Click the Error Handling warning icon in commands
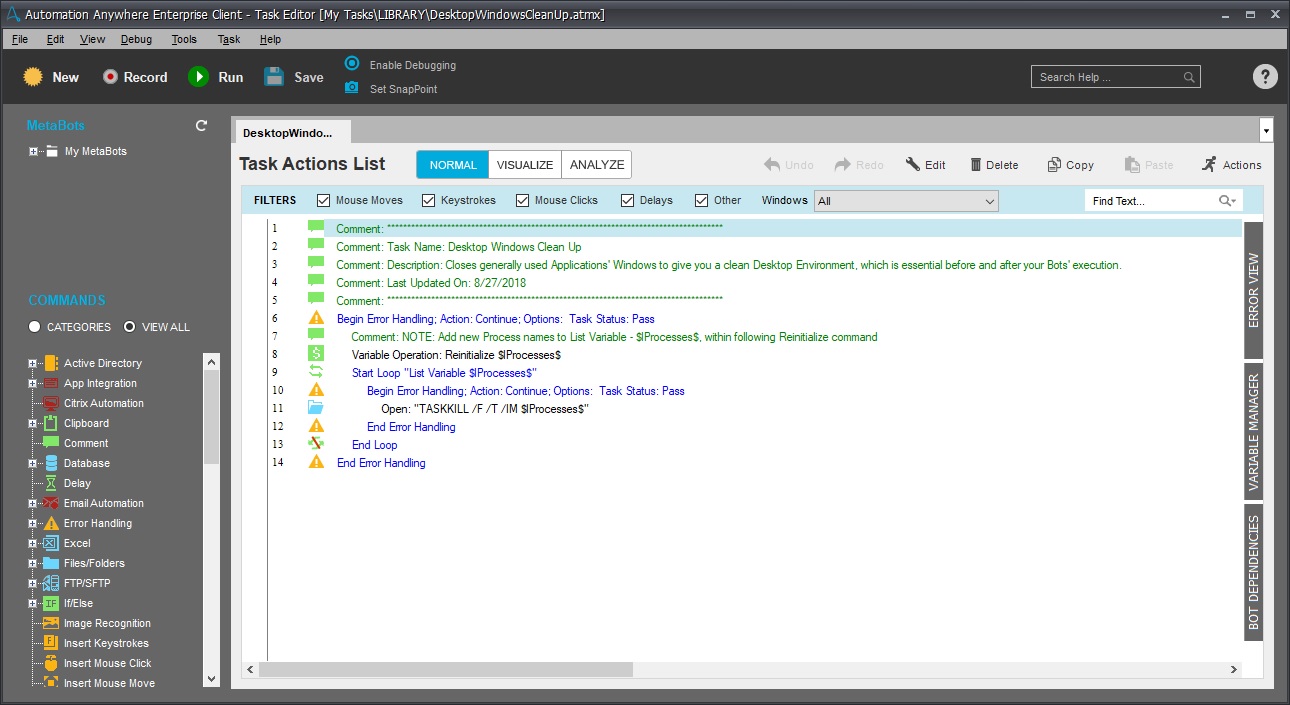 point(52,523)
